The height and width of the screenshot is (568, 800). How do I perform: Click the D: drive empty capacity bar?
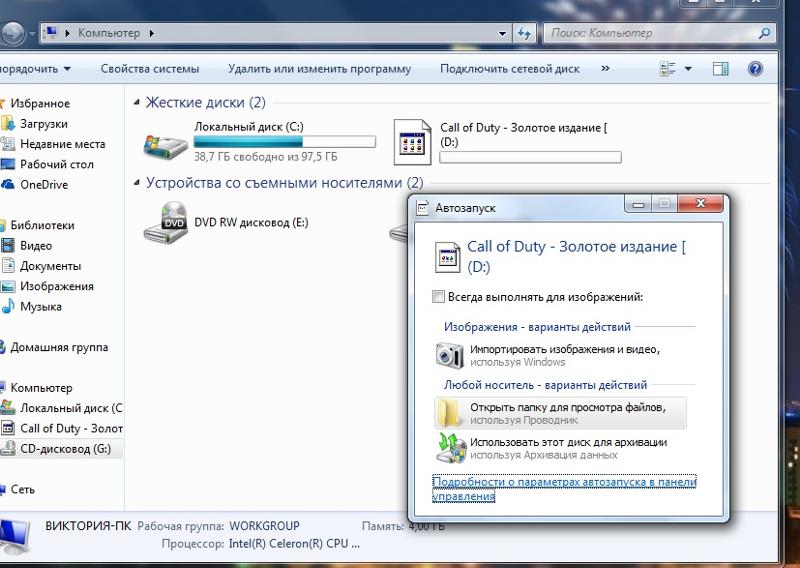click(x=531, y=157)
